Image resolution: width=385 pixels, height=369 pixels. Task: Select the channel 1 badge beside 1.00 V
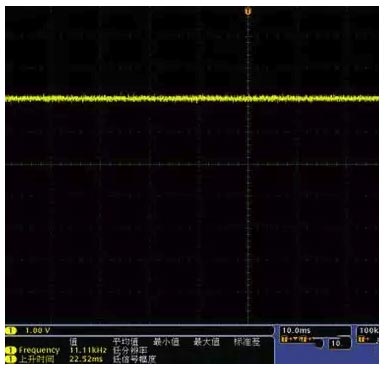coord(11,331)
